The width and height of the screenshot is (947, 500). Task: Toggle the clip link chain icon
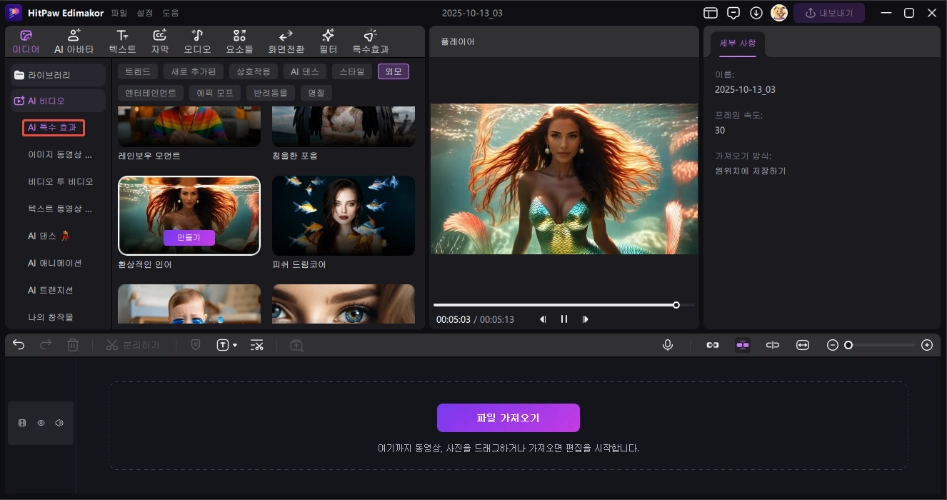click(713, 345)
